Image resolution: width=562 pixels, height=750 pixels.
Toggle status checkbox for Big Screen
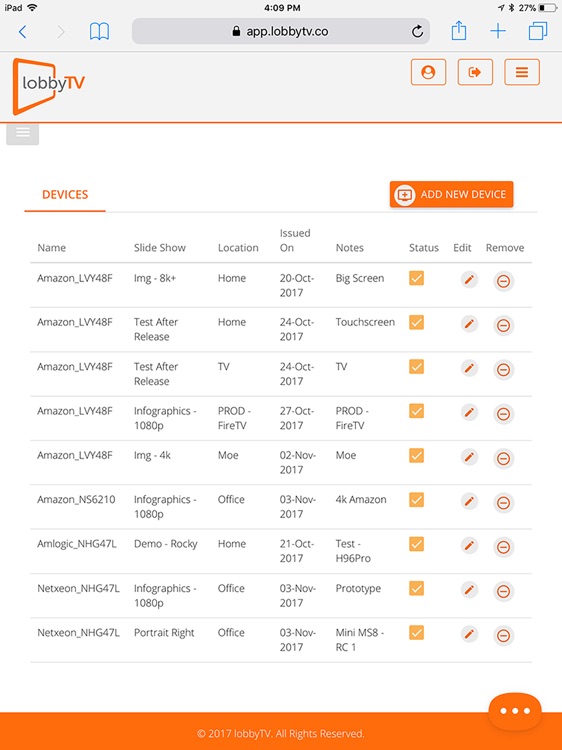coord(417,278)
